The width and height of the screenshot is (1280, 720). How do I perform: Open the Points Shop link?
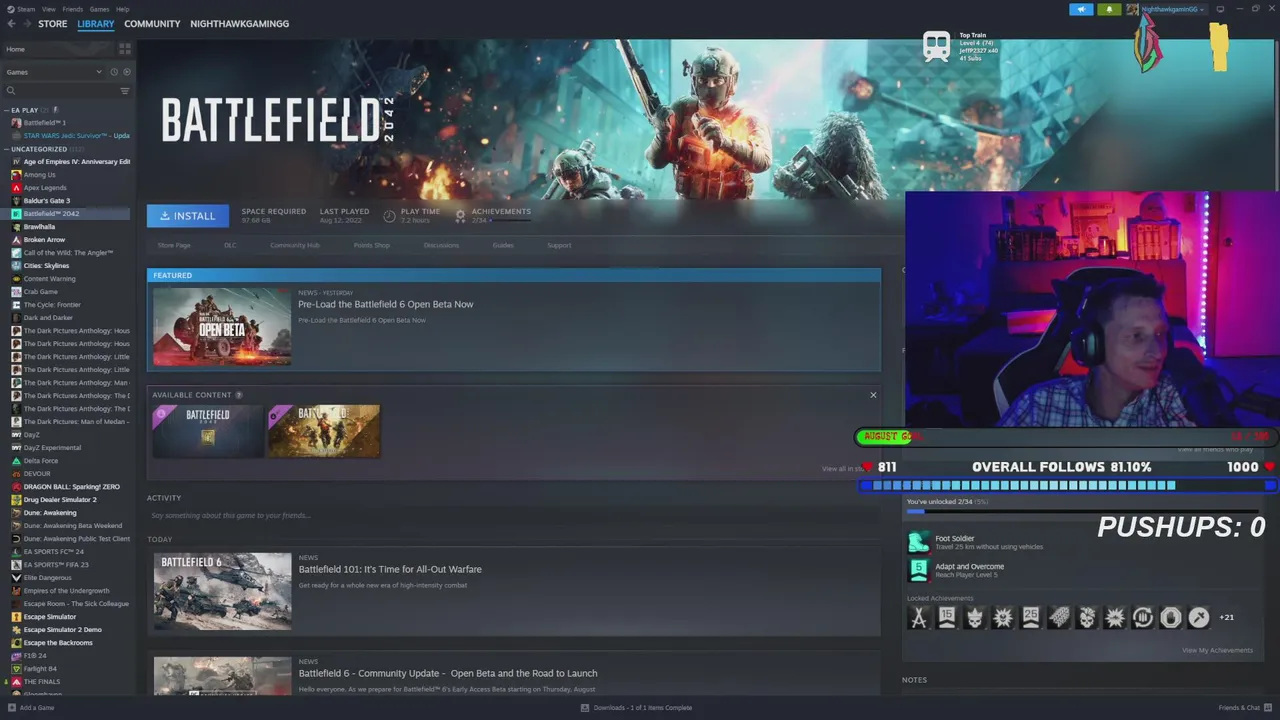371,245
